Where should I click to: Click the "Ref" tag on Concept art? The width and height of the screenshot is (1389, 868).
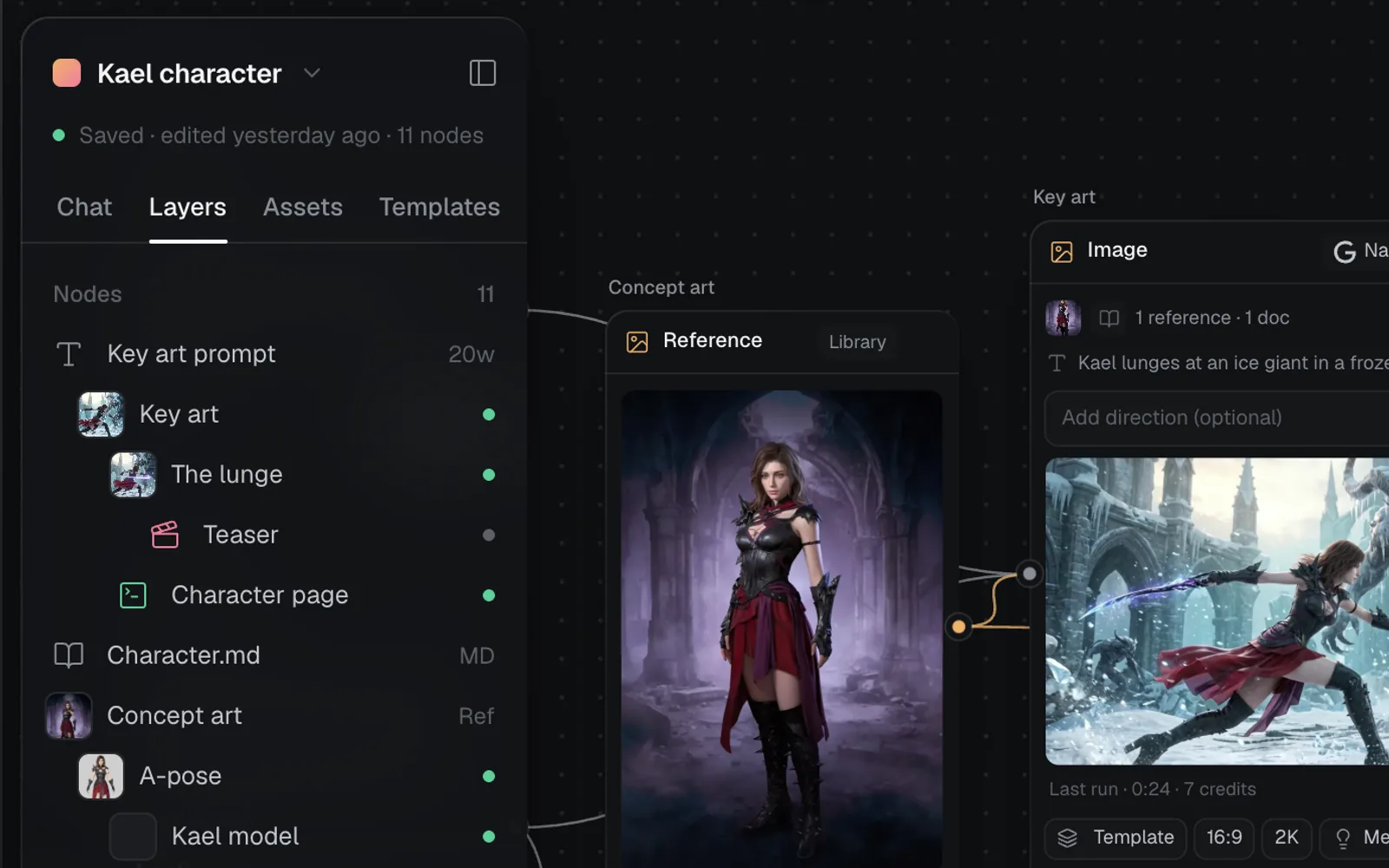[x=477, y=716]
